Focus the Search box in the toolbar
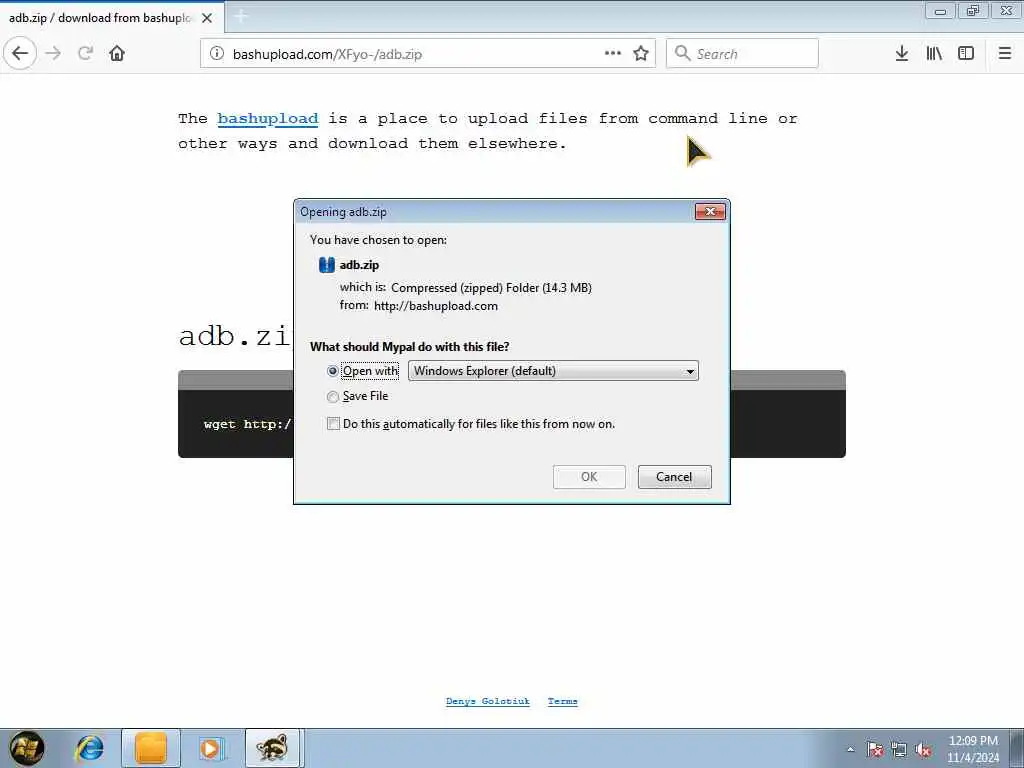 click(742, 54)
